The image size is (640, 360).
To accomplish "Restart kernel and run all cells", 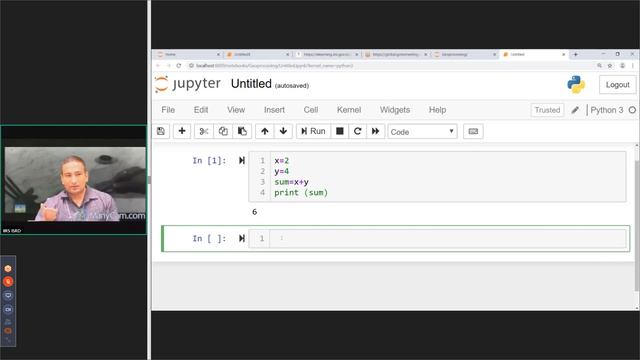I will click(x=376, y=131).
